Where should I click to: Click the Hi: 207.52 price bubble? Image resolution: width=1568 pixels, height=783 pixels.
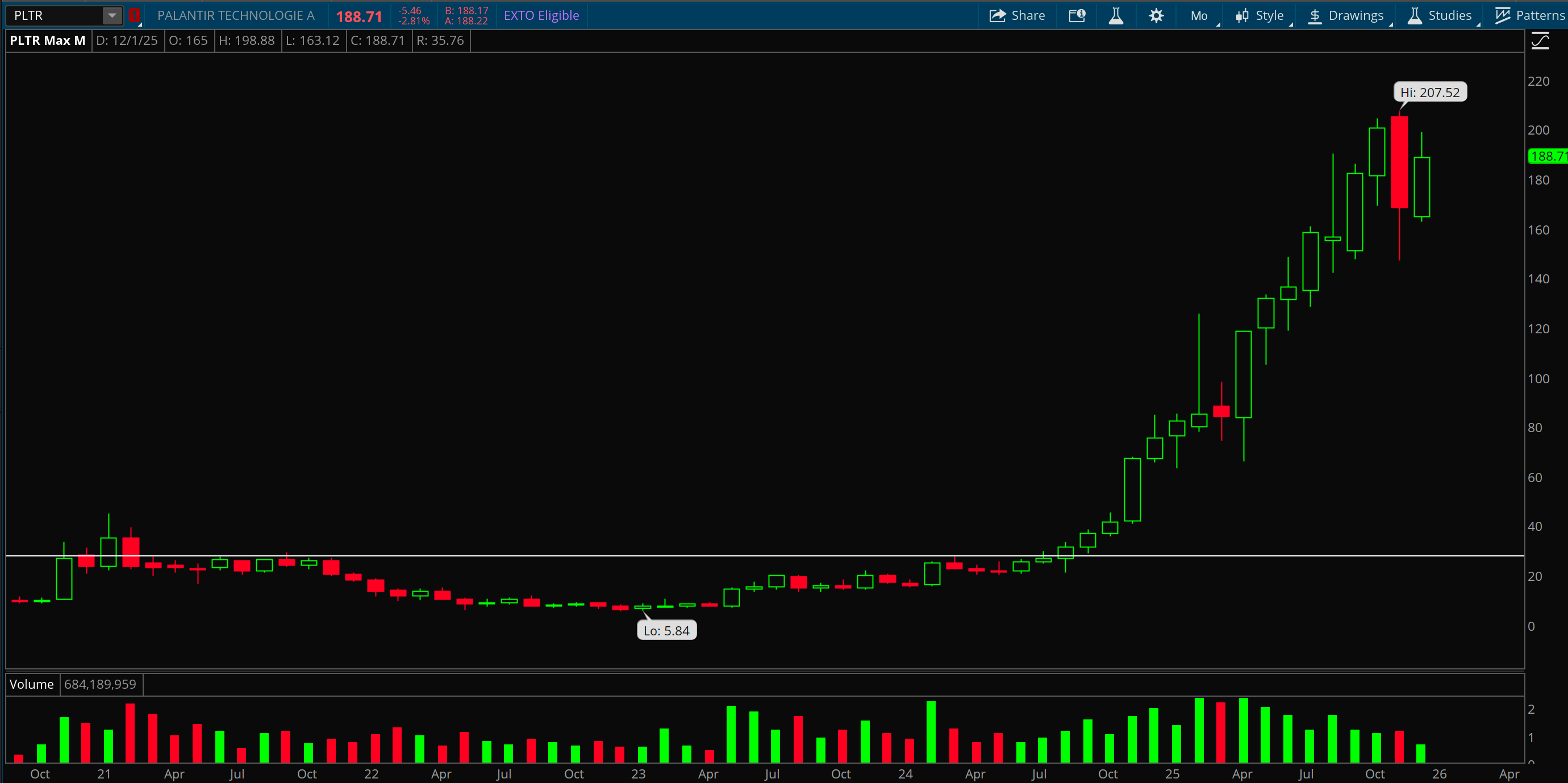(1429, 93)
